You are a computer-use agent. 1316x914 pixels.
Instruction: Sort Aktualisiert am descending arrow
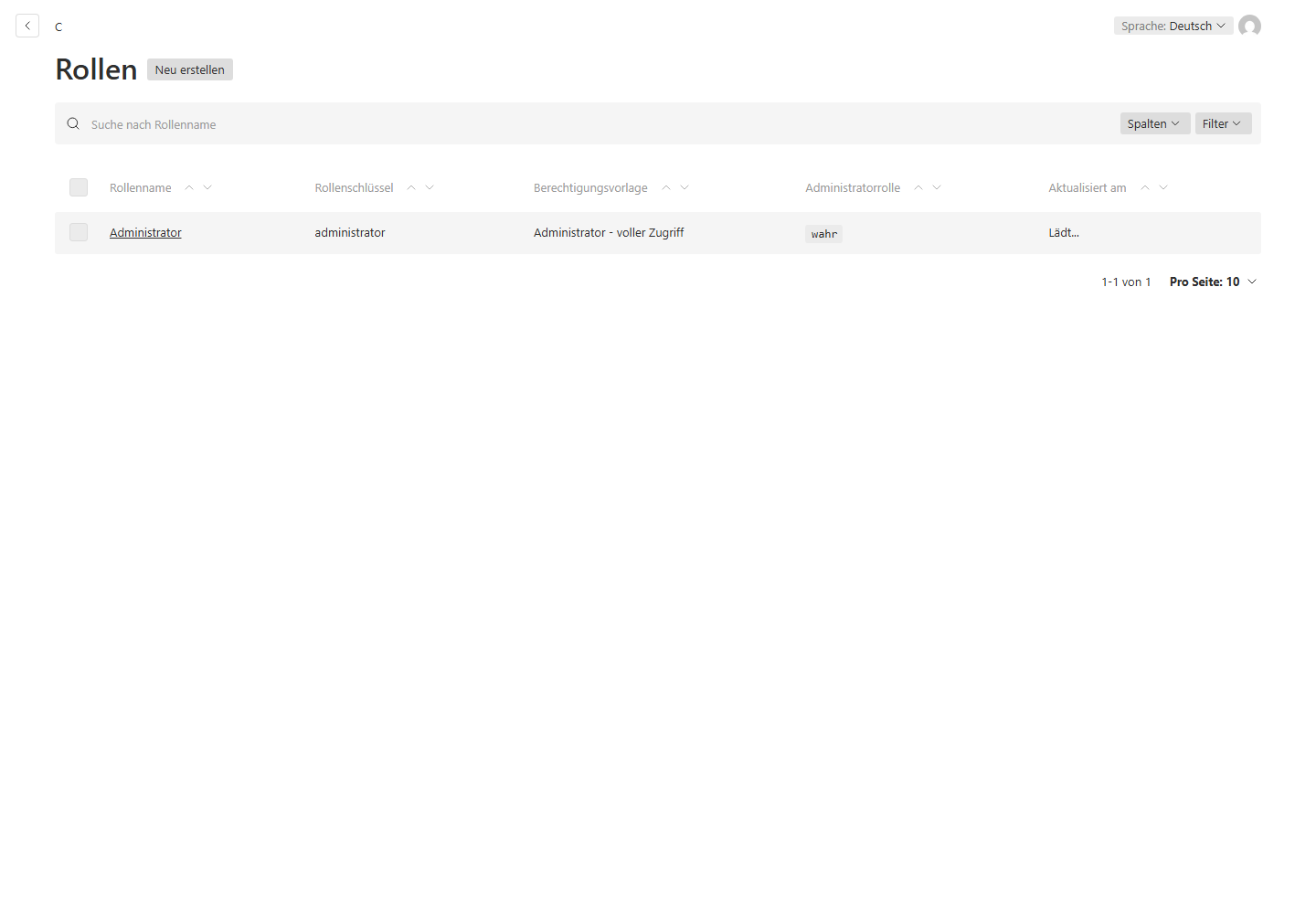point(1163,187)
